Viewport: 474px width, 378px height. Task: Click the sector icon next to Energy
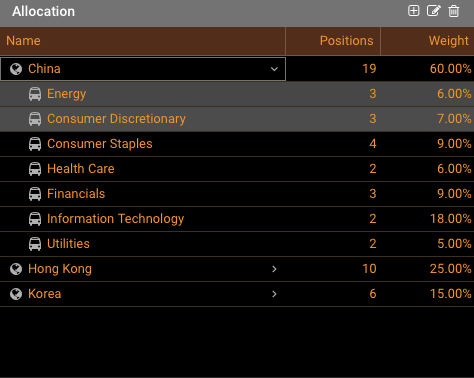coord(35,94)
